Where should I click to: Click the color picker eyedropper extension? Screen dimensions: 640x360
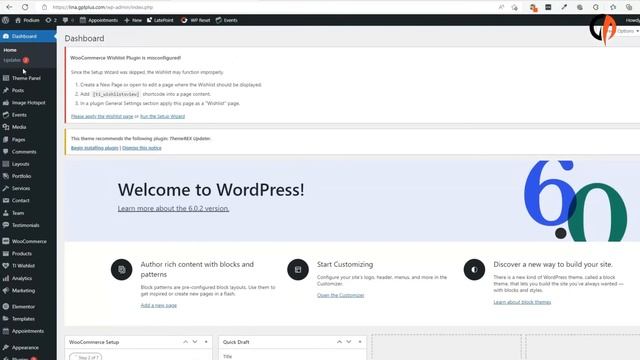tap(564, 7)
